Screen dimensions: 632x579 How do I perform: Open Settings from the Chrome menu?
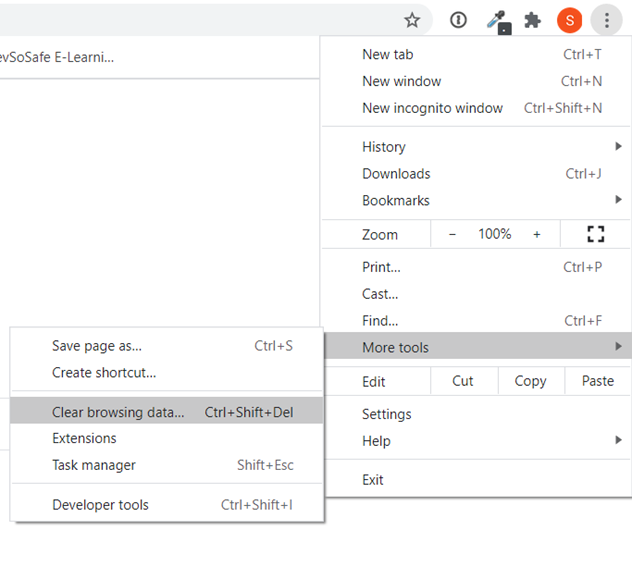[x=387, y=414]
